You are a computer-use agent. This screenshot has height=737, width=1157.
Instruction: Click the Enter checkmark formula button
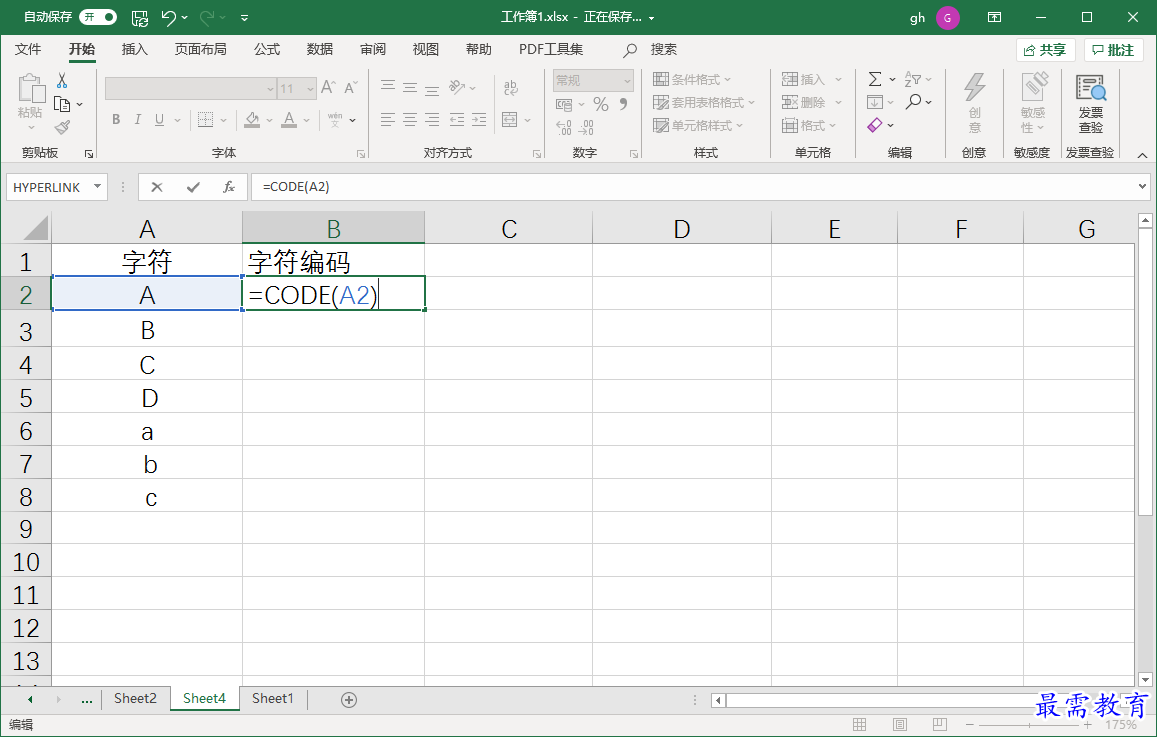click(193, 187)
